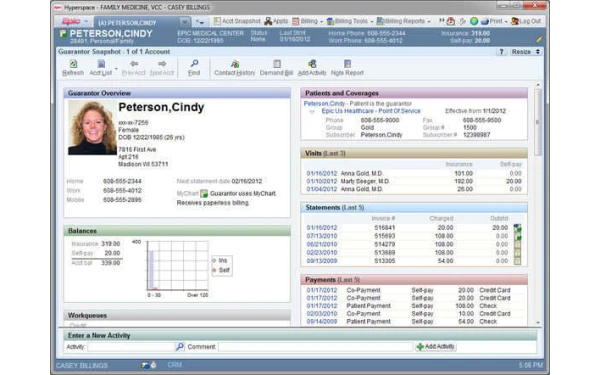The width and height of the screenshot is (600, 375).
Task: Open the Print menu
Action: pos(494,21)
